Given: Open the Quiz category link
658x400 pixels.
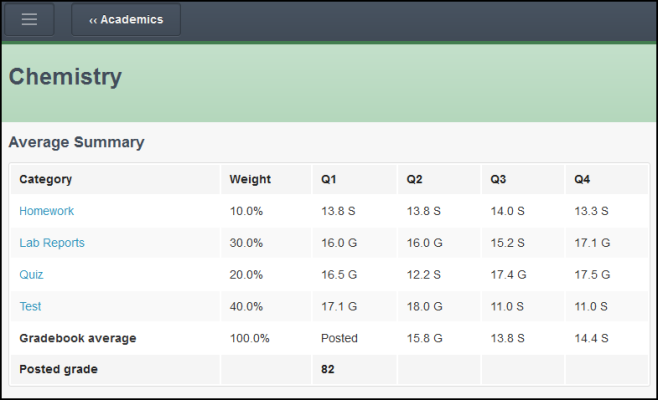Looking at the screenshot, I should 31,275.
